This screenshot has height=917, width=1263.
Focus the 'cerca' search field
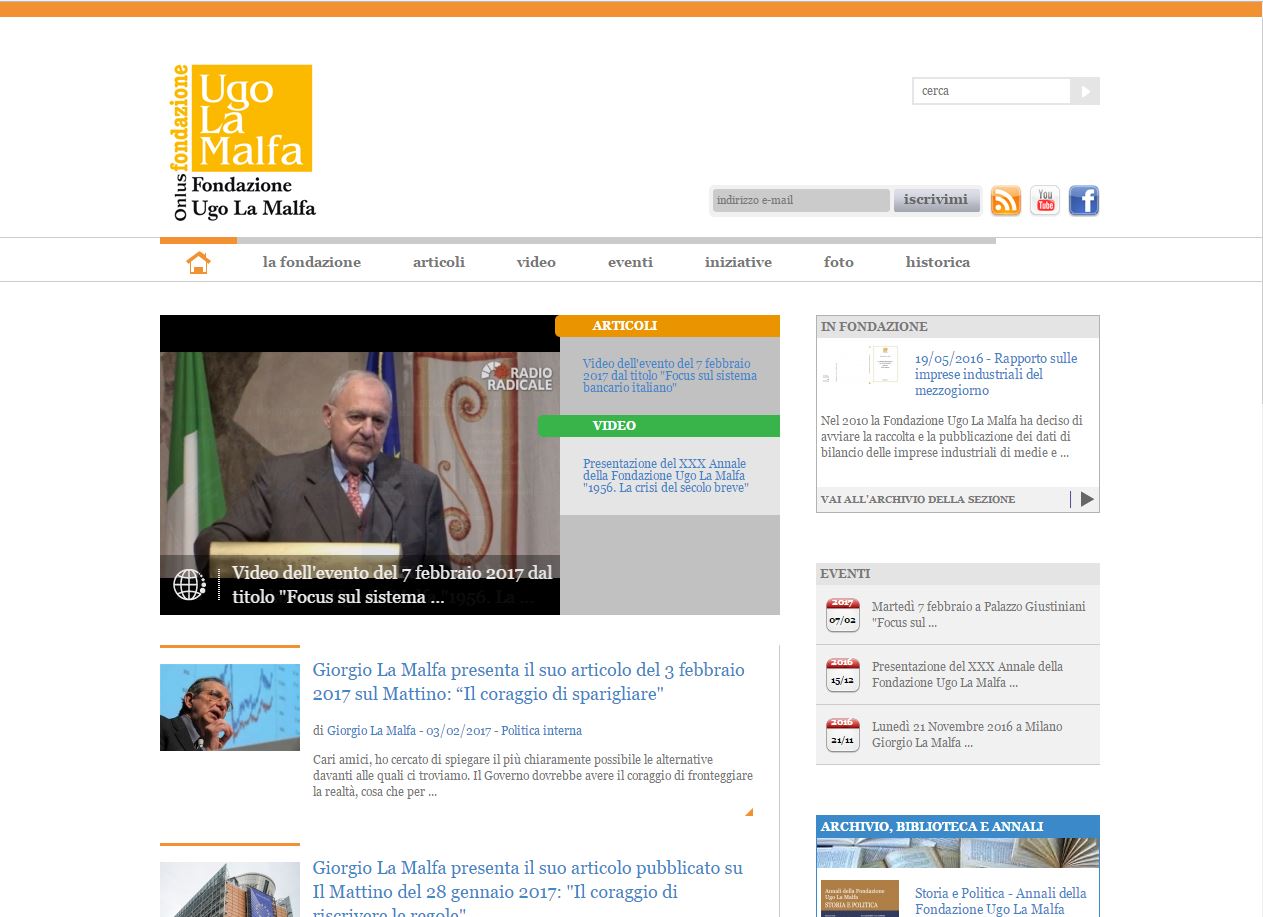[x=991, y=91]
